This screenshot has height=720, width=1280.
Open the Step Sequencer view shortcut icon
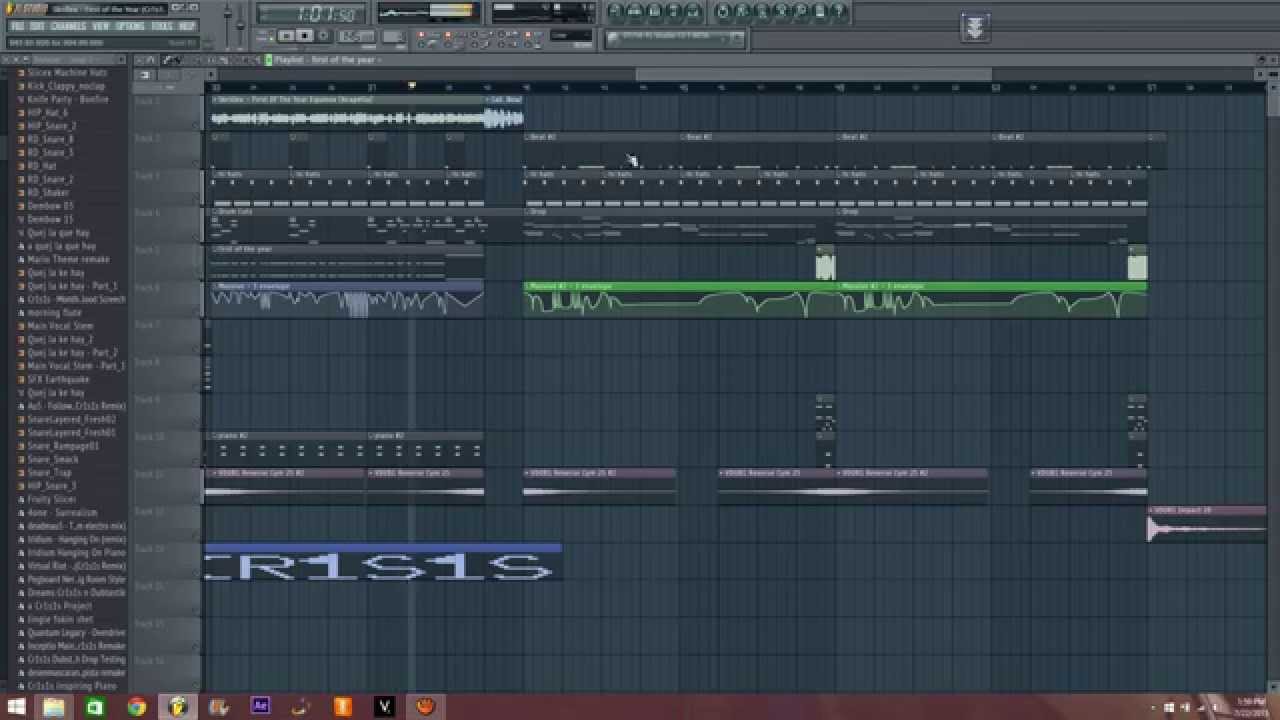point(635,12)
